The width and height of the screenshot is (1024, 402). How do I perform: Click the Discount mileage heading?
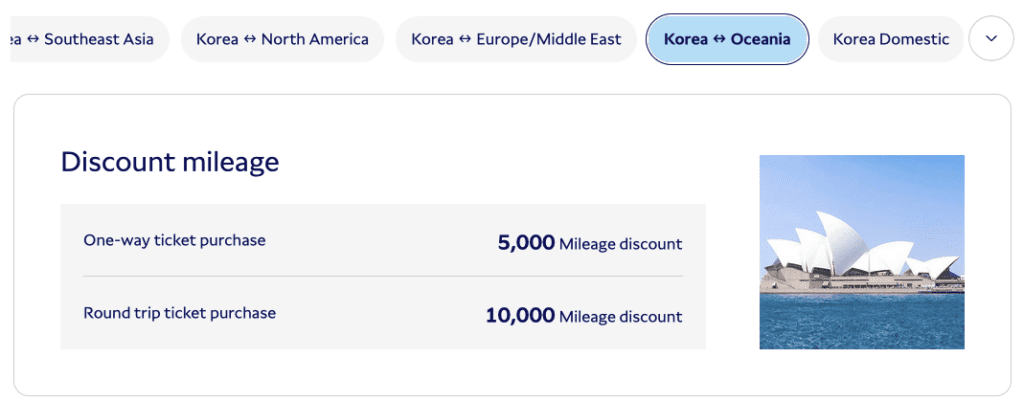pyautogui.click(x=170, y=162)
